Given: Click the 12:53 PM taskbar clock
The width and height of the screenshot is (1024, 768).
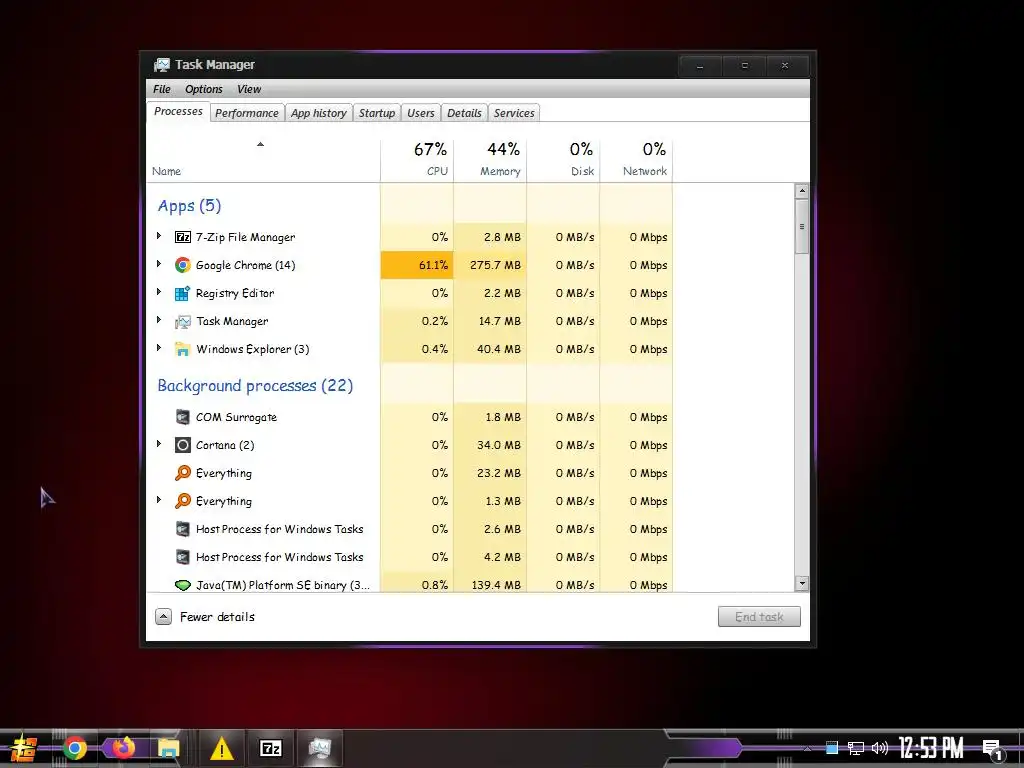Looking at the screenshot, I should click(x=931, y=748).
